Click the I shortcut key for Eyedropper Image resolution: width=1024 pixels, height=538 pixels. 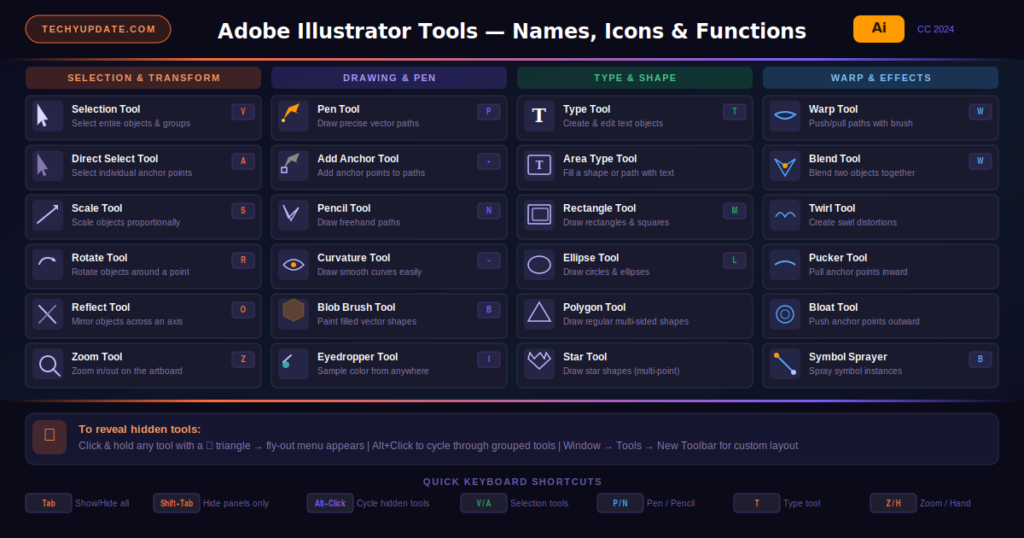488,359
